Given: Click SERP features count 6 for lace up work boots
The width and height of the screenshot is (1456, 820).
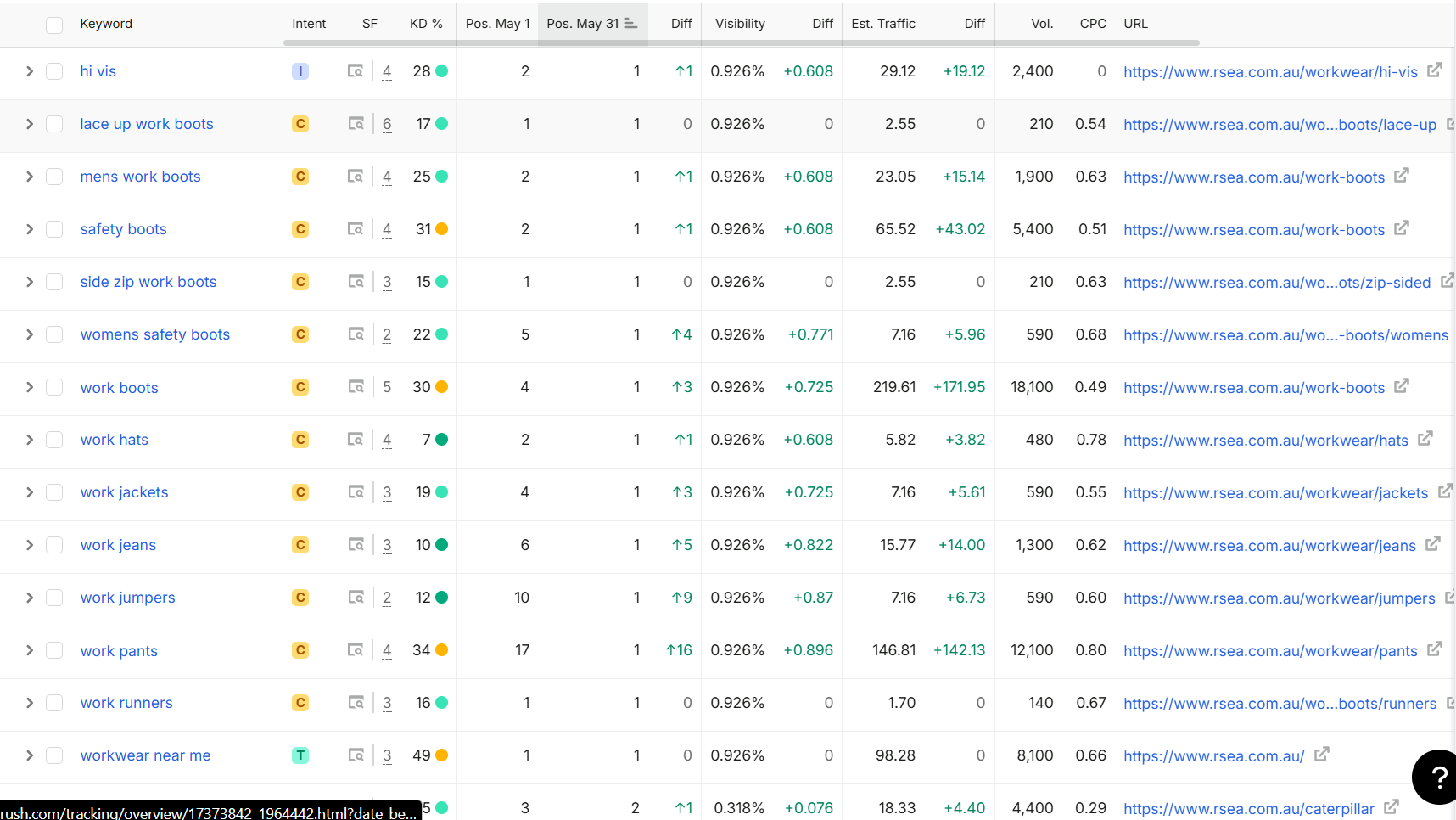Looking at the screenshot, I should coord(387,124).
